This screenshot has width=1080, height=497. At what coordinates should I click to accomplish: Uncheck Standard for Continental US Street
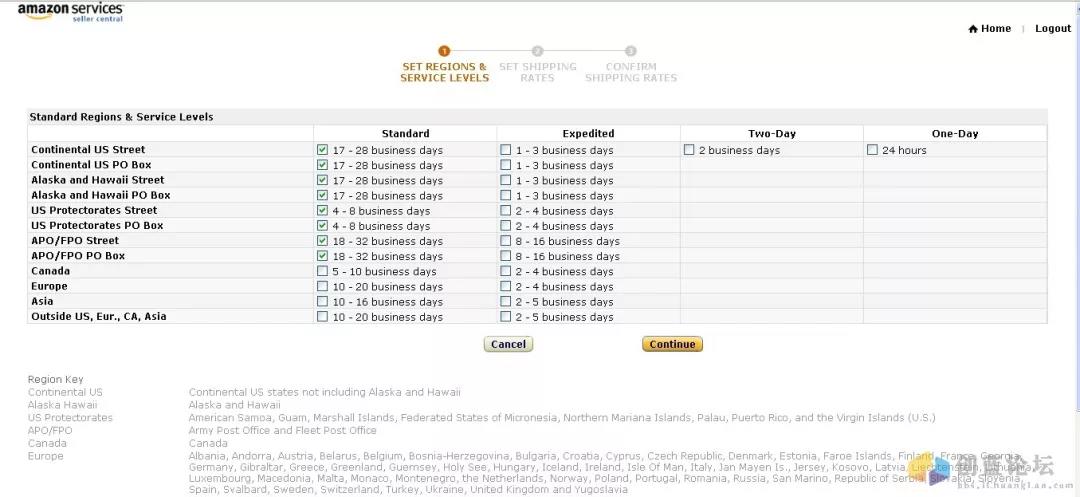[322, 149]
